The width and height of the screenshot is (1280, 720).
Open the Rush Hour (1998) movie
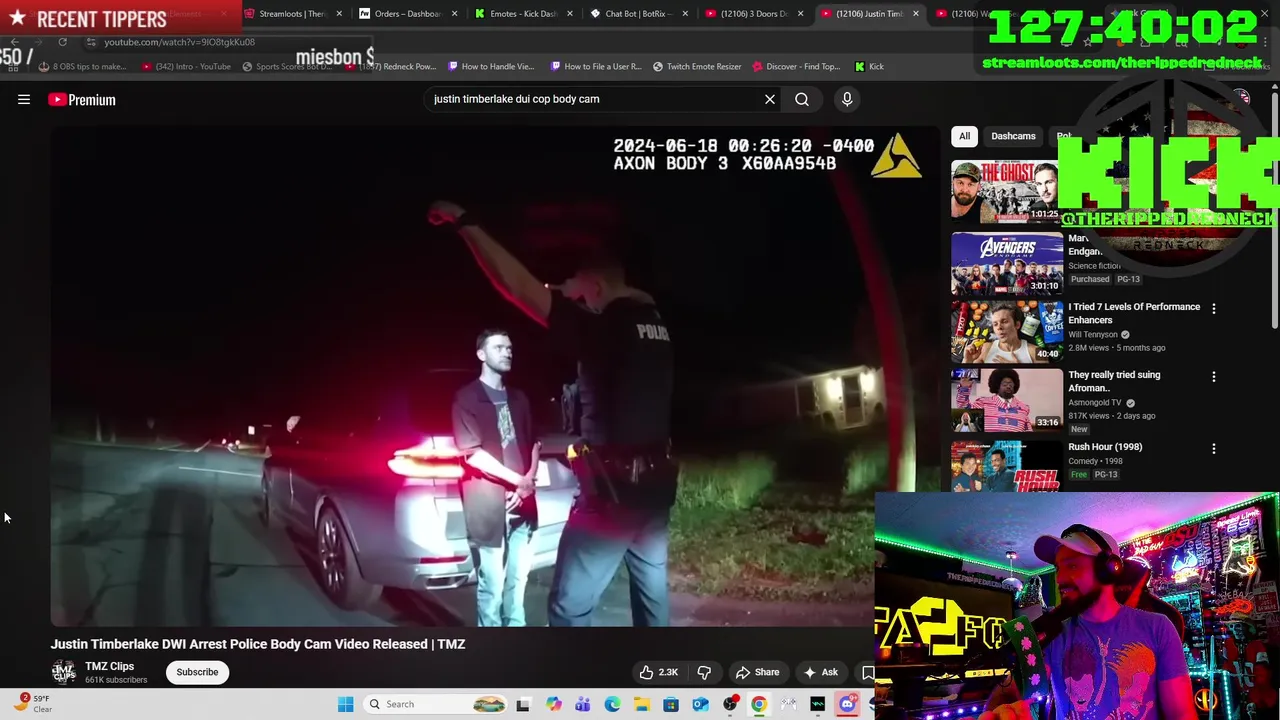click(x=1105, y=447)
